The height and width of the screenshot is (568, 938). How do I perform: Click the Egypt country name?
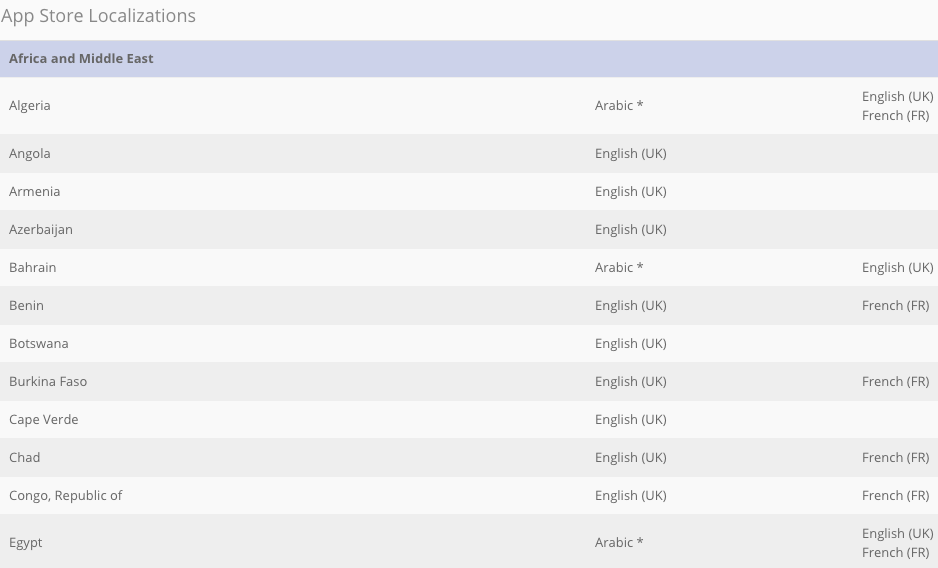[x=26, y=543]
